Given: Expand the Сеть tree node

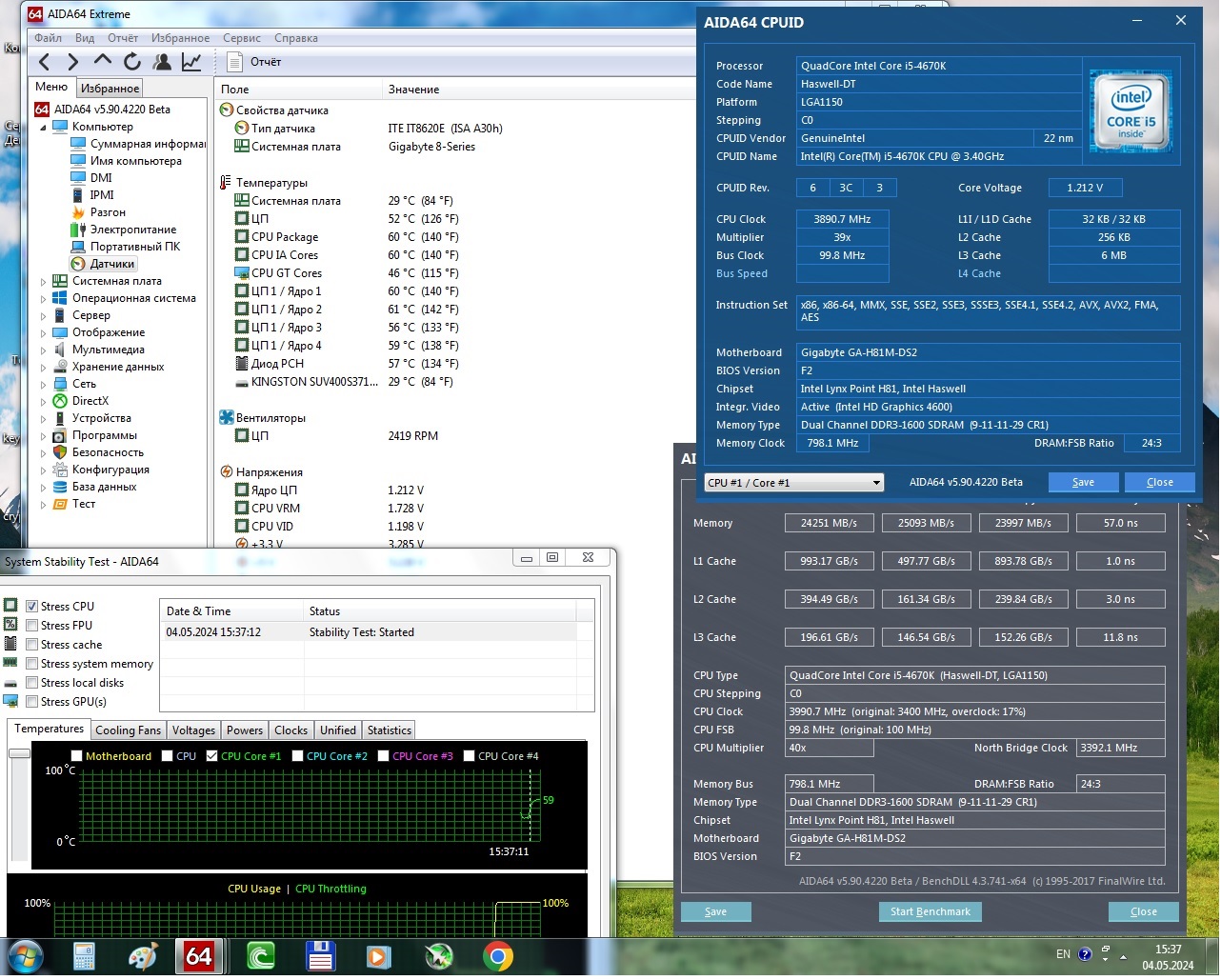Looking at the screenshot, I should click(x=43, y=385).
